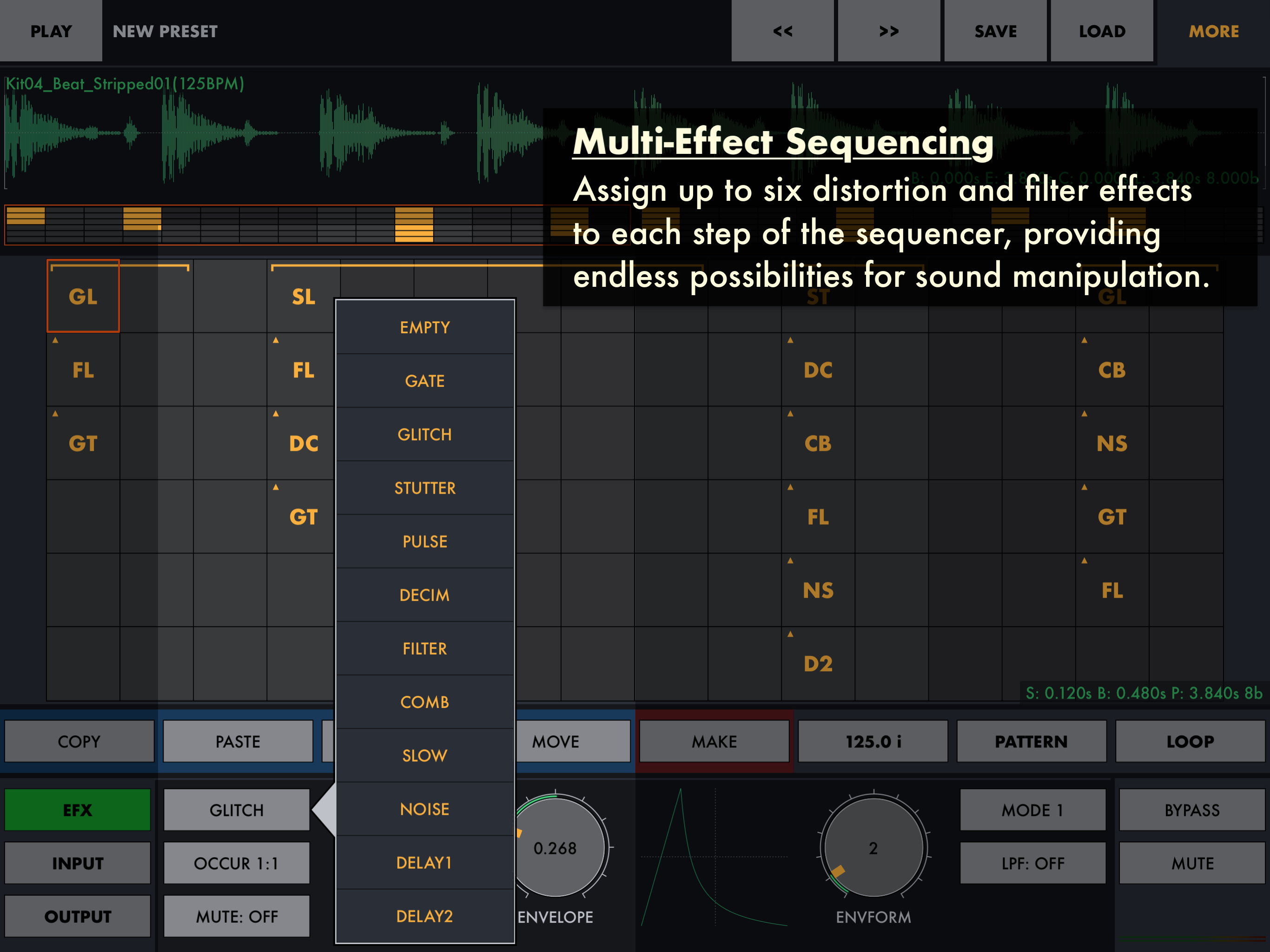Select FL cell below SL

(304, 370)
